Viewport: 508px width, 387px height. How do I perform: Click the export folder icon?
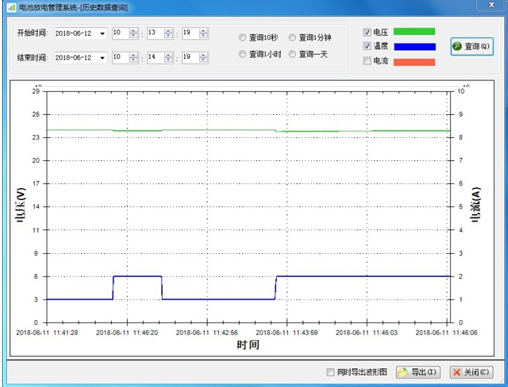click(403, 372)
